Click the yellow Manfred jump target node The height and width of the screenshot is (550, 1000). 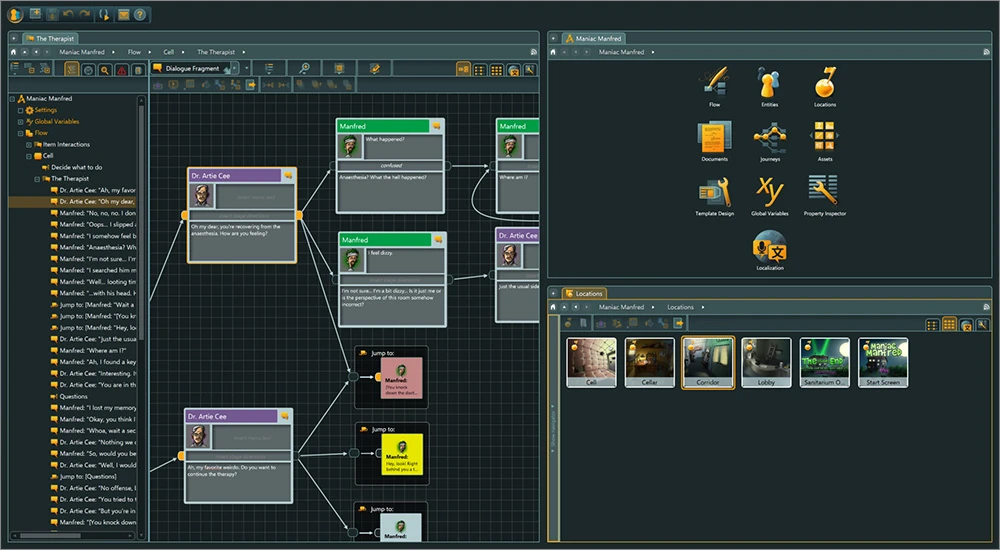pos(402,454)
